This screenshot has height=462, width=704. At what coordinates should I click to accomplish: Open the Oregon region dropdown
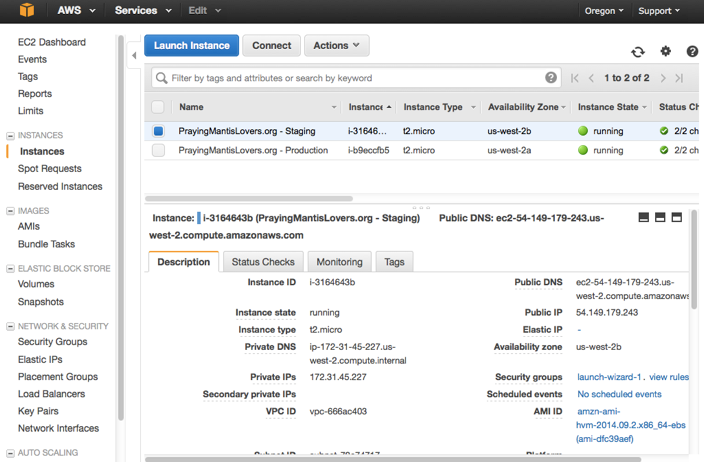(x=604, y=11)
